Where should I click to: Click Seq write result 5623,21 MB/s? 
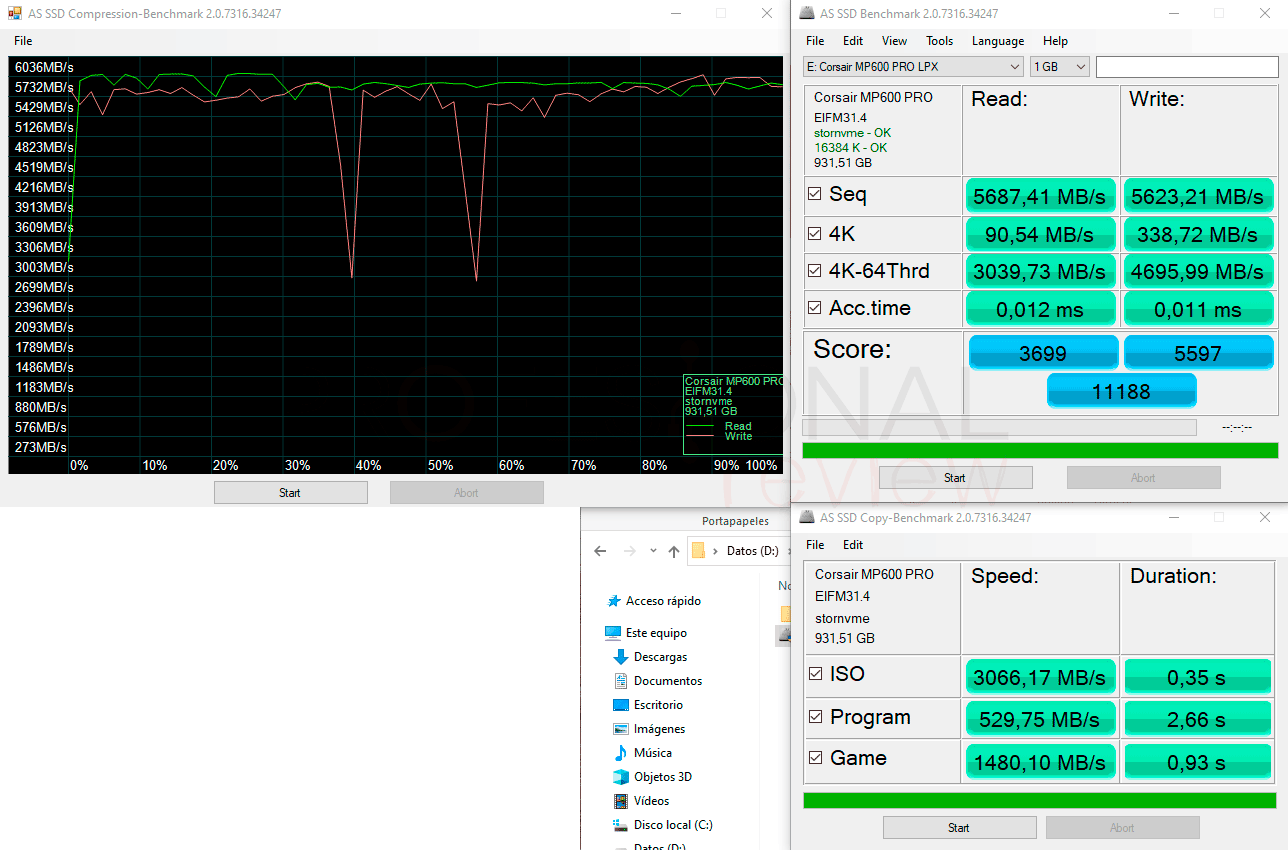pyautogui.click(x=1198, y=196)
